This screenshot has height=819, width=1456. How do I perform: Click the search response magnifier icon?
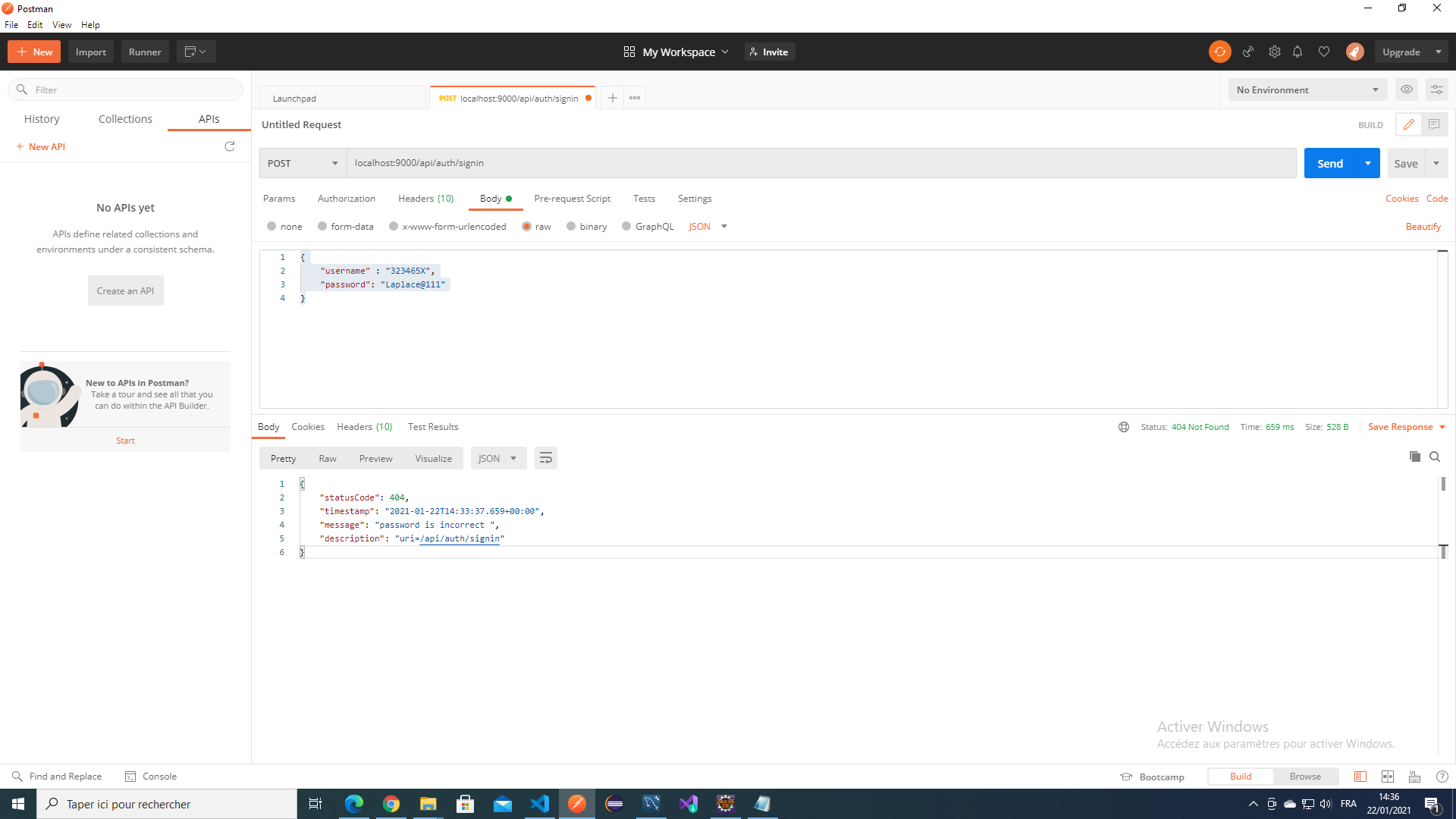[x=1435, y=457]
